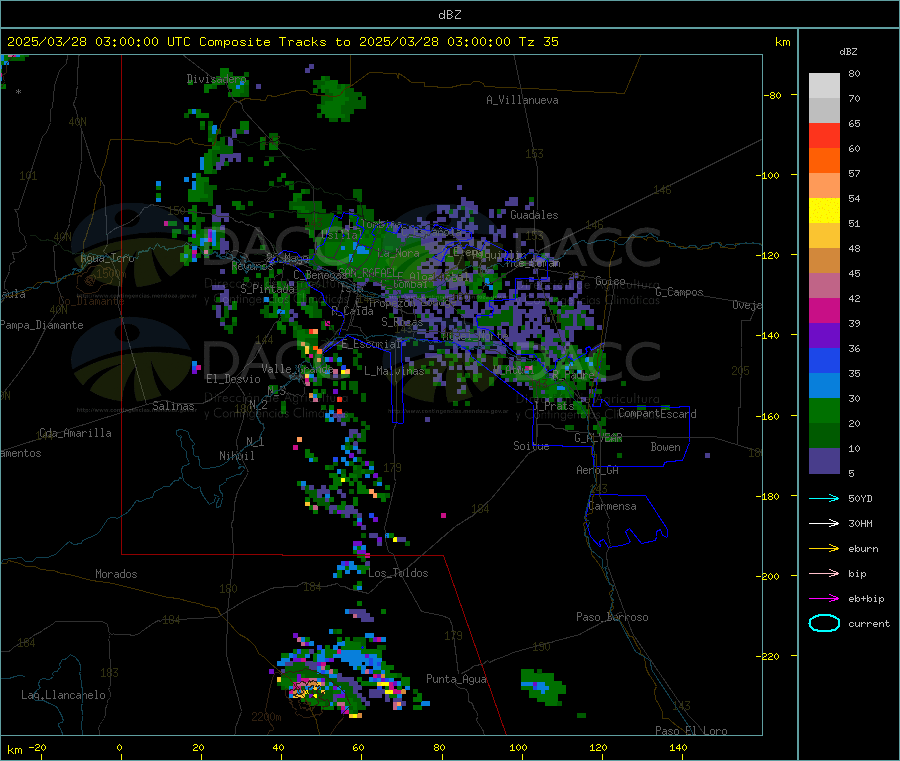Click the -220 tick on vertical axis
900x761 pixels.
click(x=769, y=656)
